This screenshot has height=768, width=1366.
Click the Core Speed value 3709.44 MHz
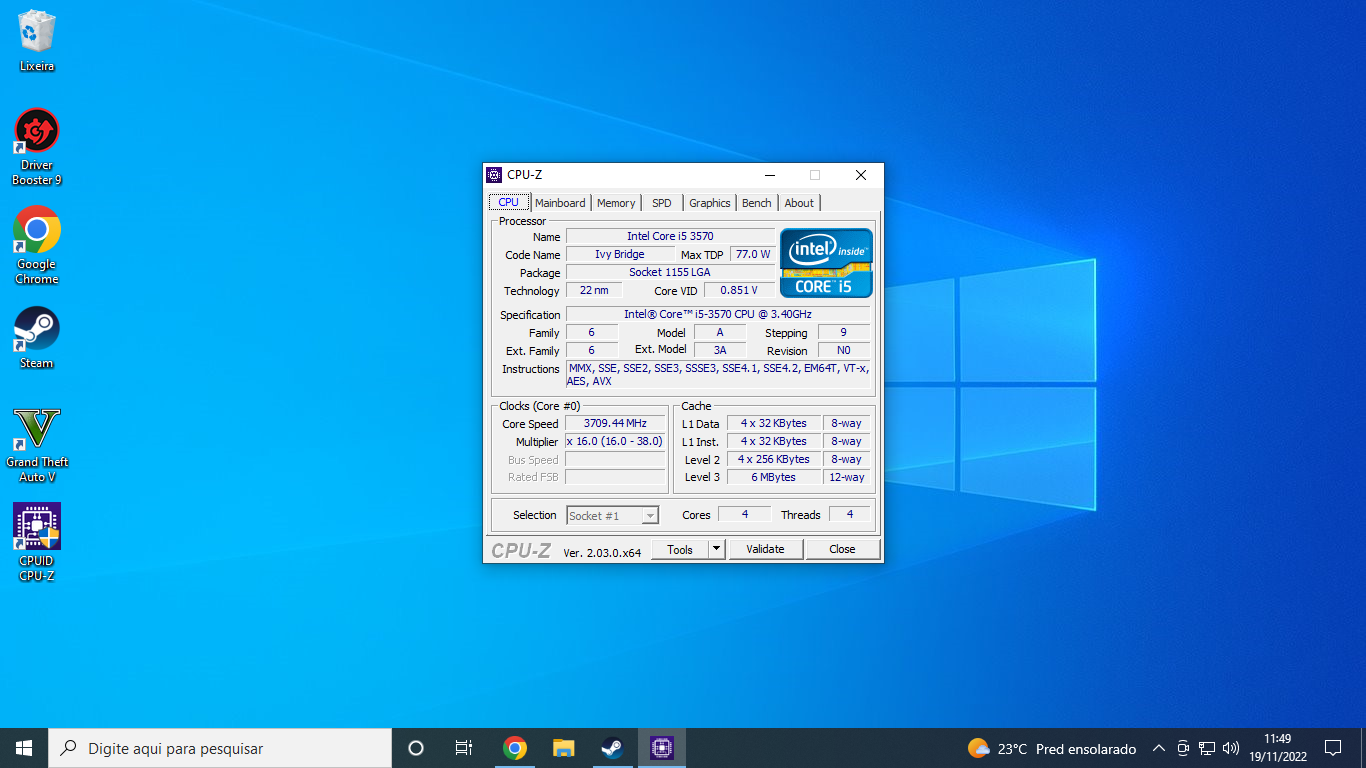615,423
